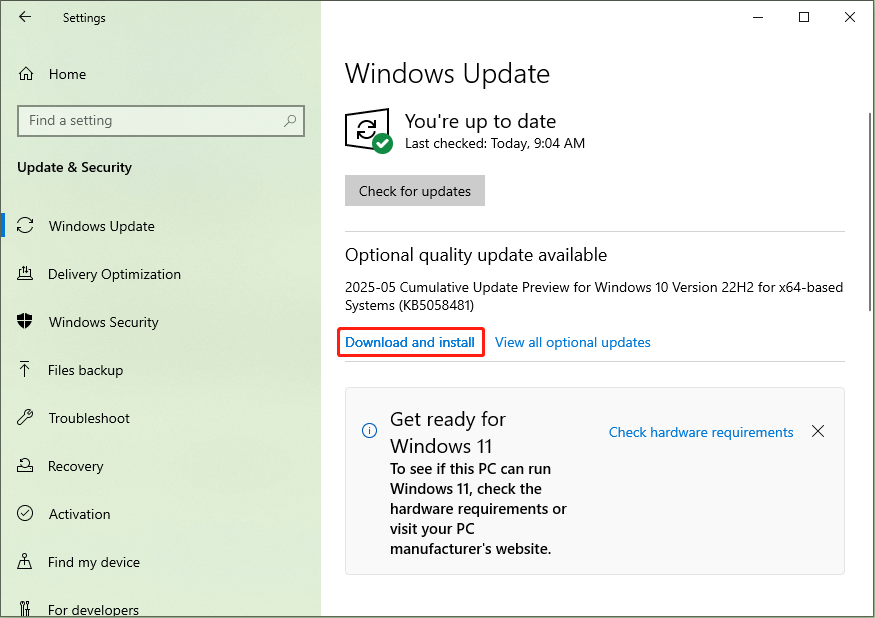Click the search magnifier icon

click(290, 121)
